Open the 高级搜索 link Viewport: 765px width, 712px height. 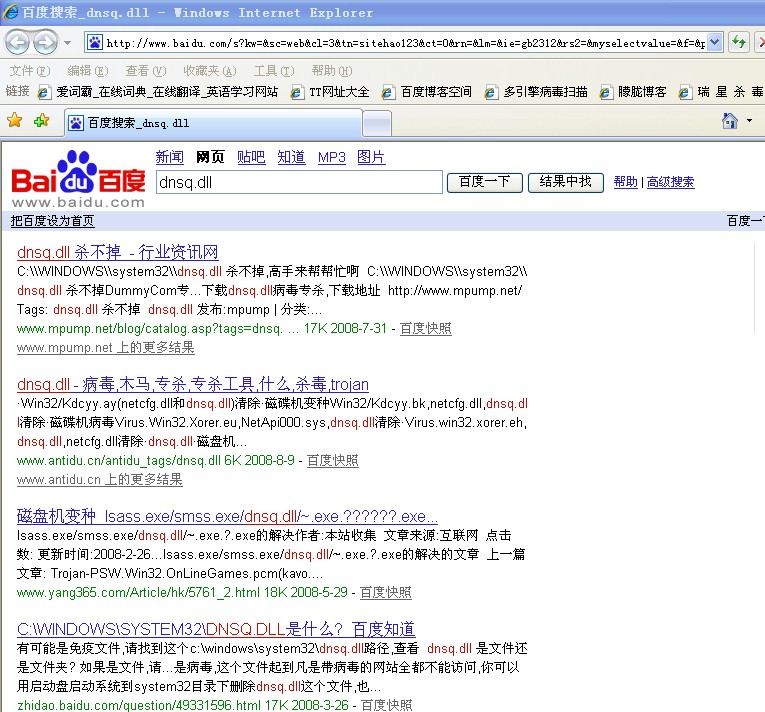pyautogui.click(x=670, y=182)
